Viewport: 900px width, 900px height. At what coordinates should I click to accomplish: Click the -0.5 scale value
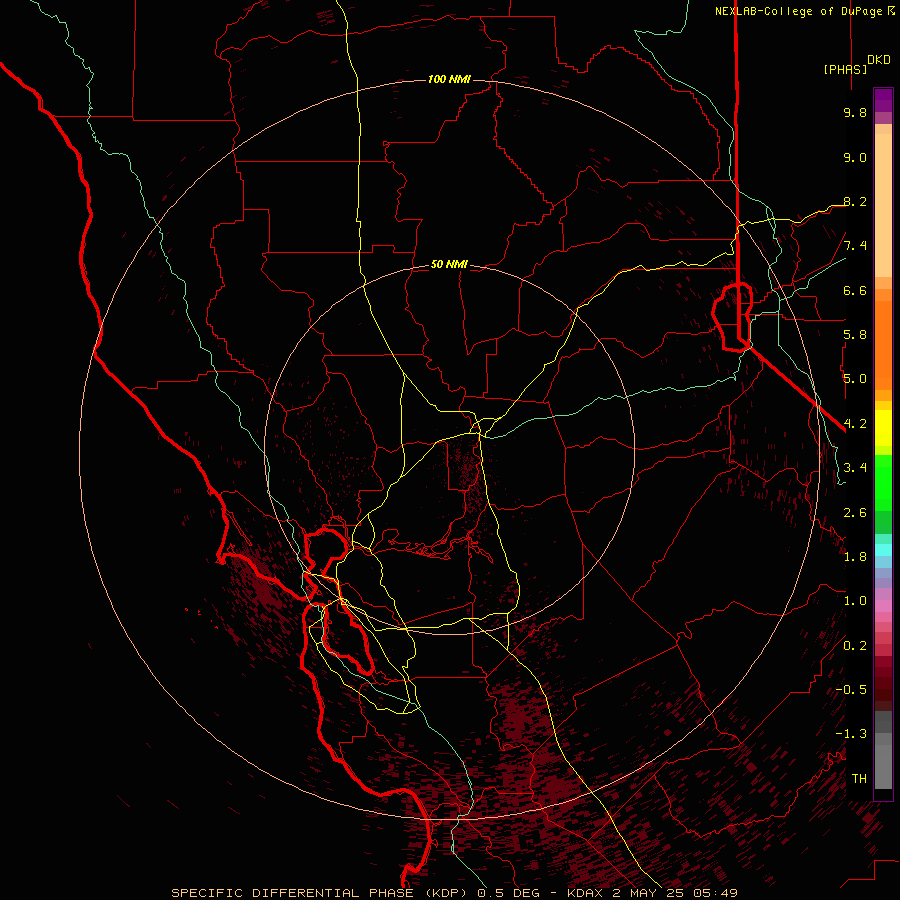click(851, 690)
